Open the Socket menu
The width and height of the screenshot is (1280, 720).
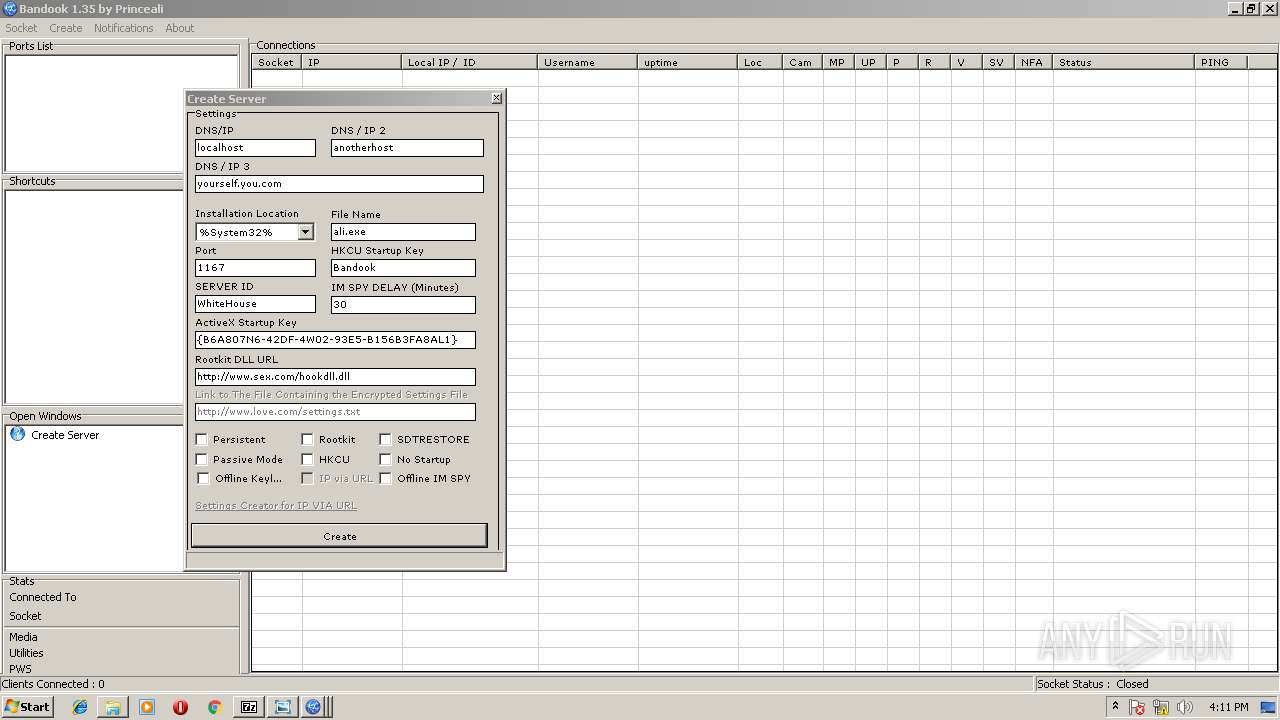[x=21, y=28]
